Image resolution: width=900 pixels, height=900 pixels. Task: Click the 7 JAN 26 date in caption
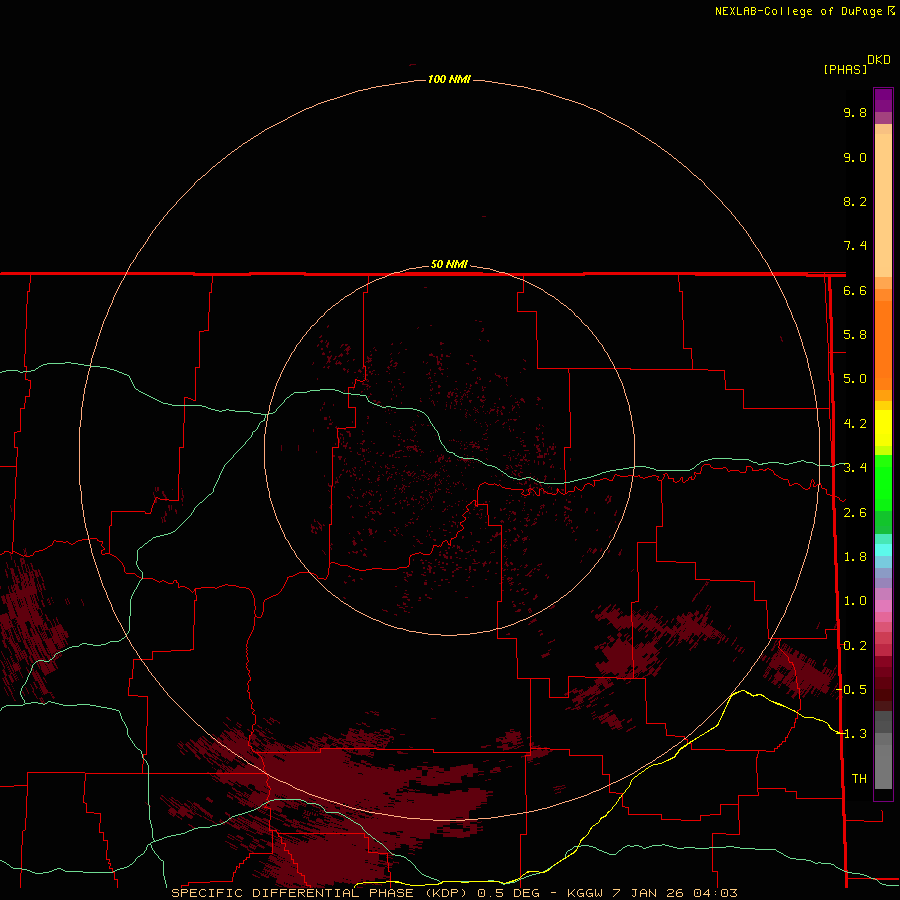coord(647,893)
